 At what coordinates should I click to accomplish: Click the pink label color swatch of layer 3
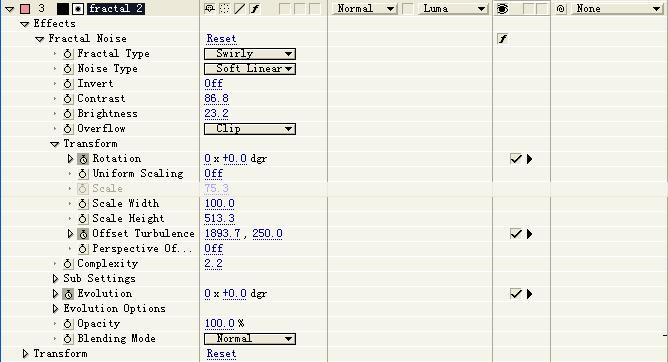click(25, 9)
